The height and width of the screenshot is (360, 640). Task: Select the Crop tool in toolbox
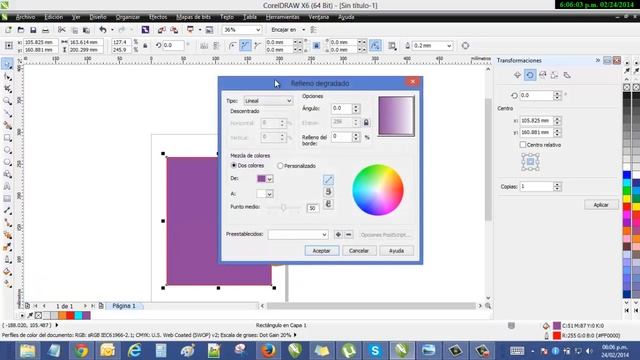click(x=7, y=89)
